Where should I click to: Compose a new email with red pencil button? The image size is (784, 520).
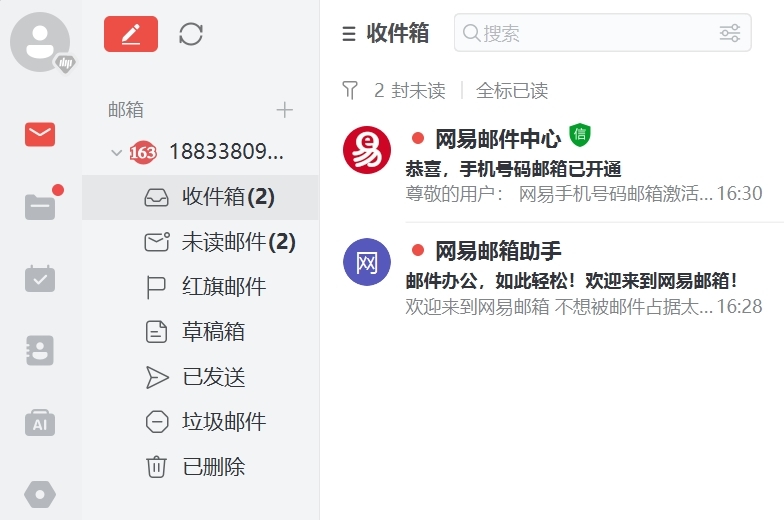point(131,34)
